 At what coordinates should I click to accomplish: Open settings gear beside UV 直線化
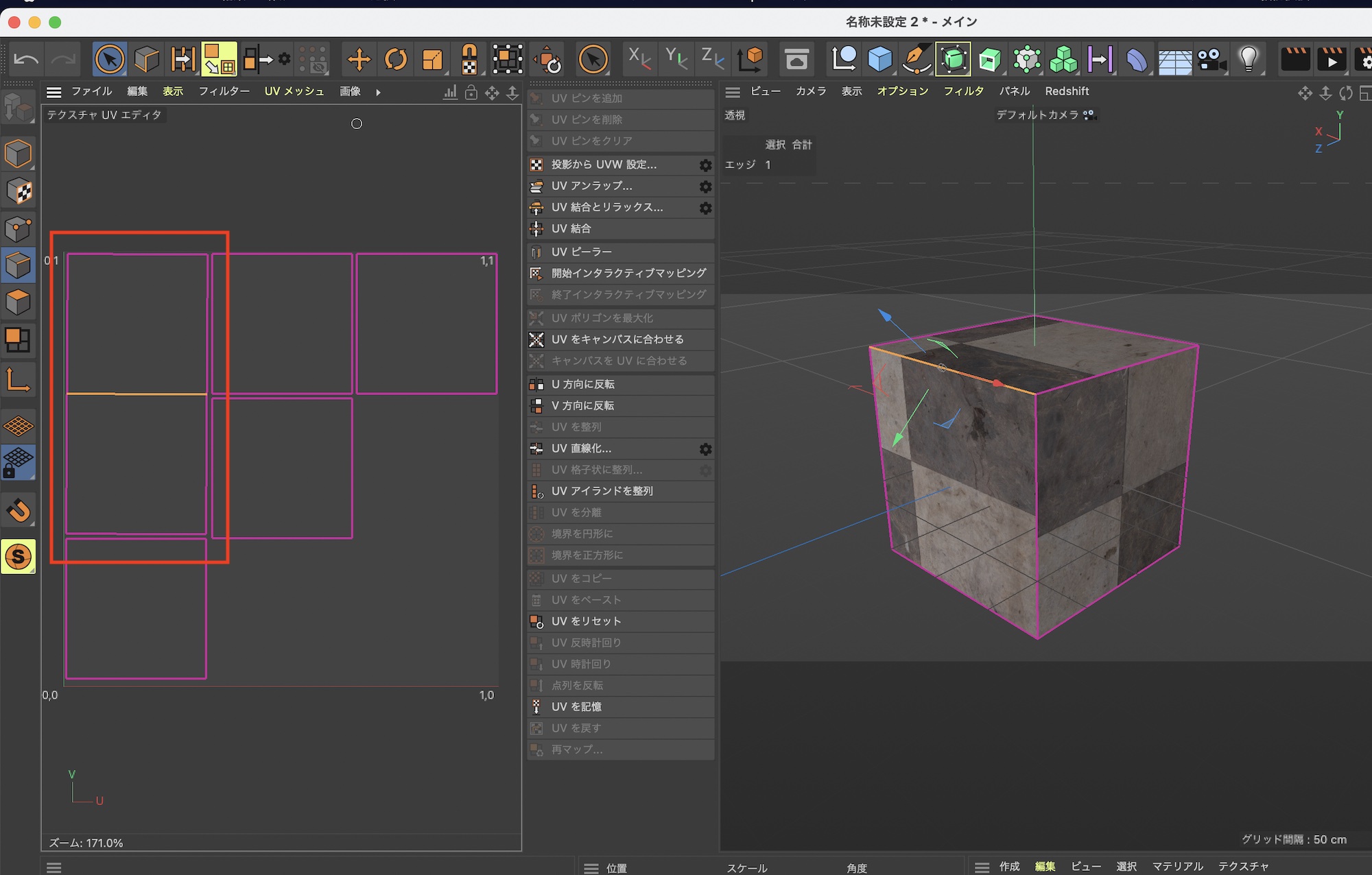pos(705,449)
